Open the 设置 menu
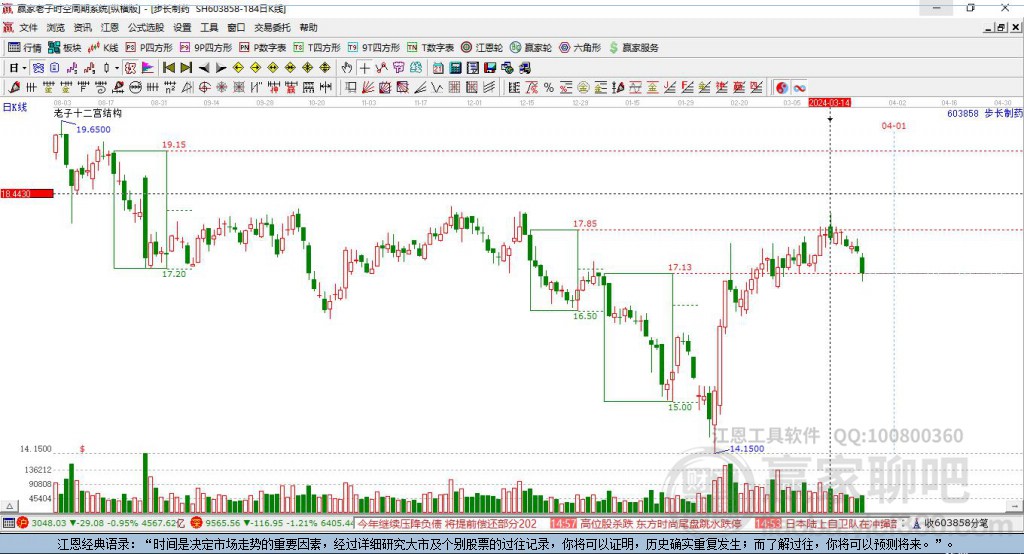1024x554 pixels. pos(182,27)
